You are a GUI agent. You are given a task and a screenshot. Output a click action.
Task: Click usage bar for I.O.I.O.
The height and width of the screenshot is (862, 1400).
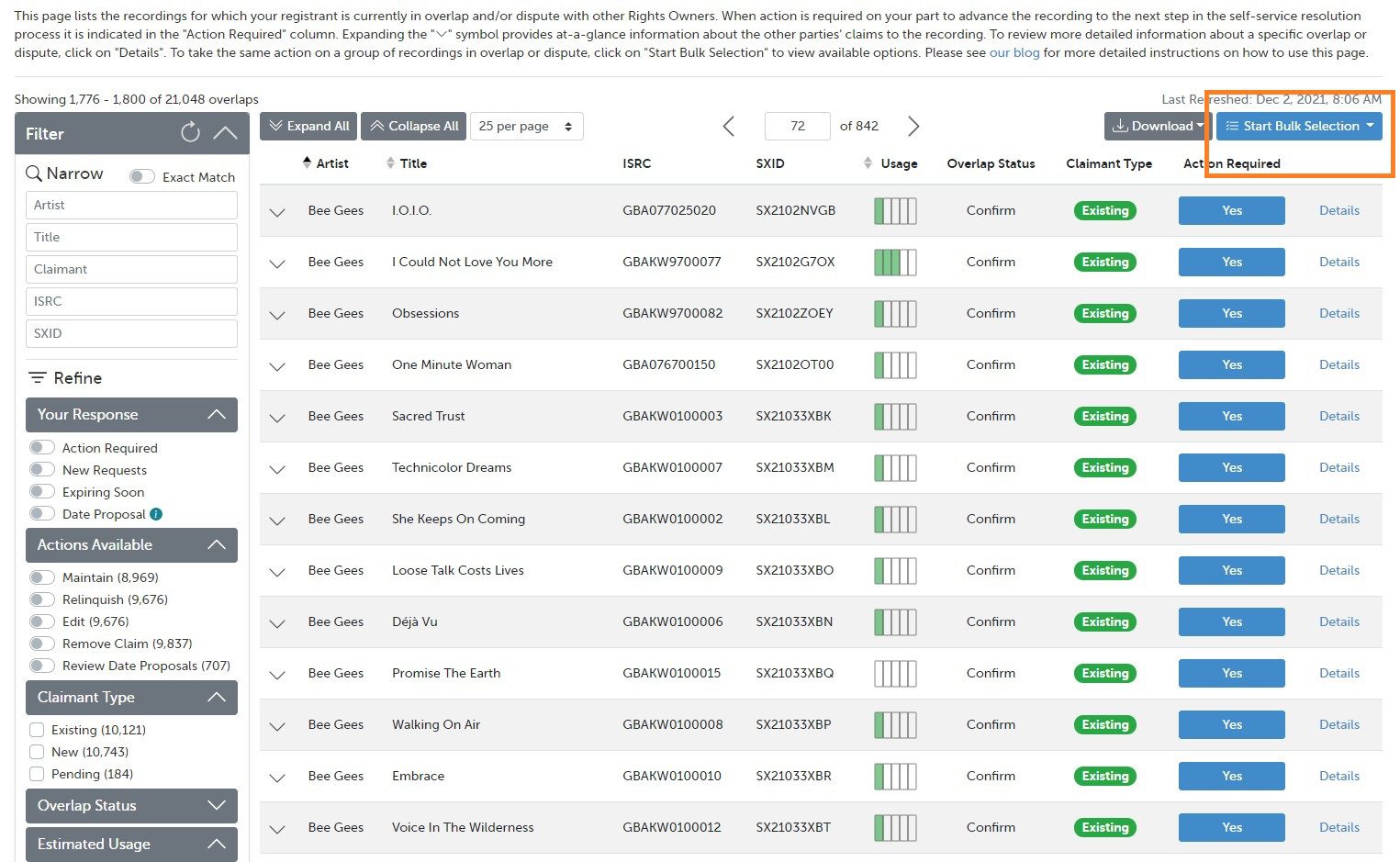point(895,211)
